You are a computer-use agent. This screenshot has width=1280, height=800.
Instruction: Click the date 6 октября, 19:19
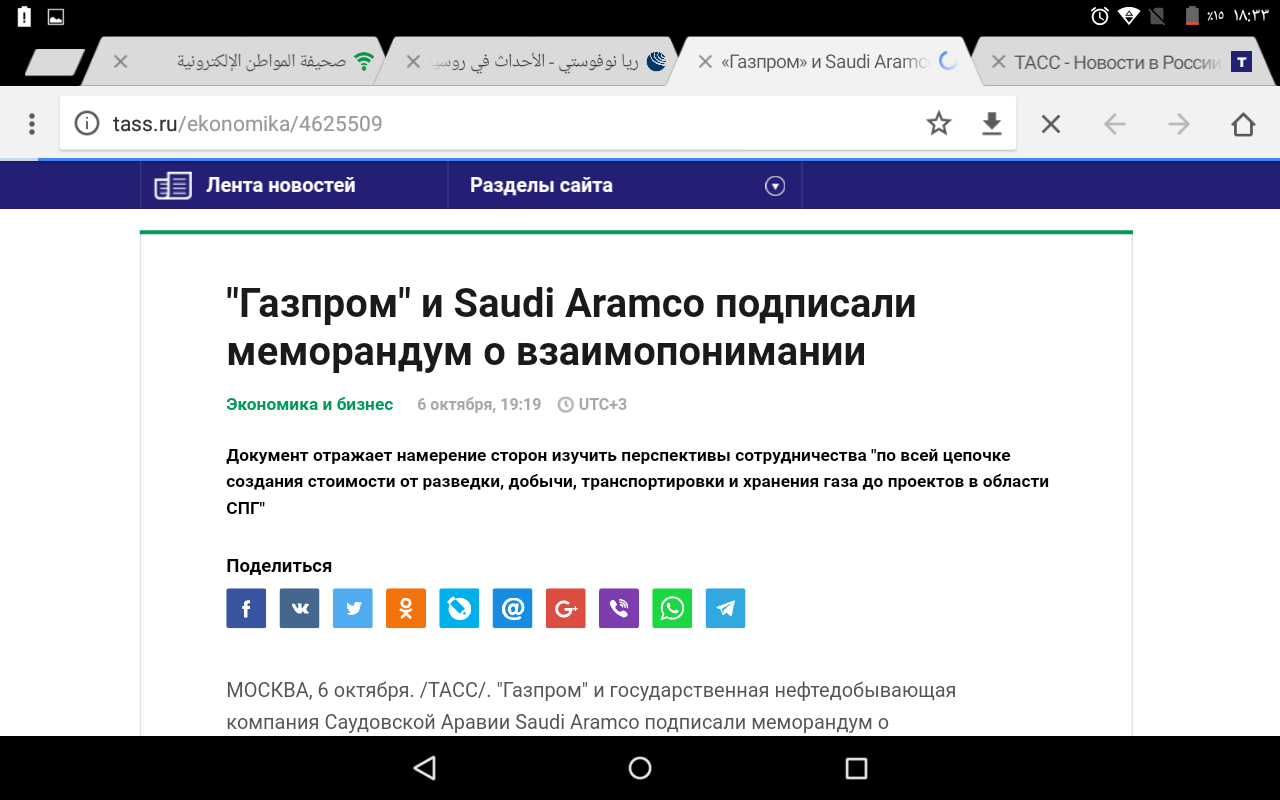(x=479, y=404)
